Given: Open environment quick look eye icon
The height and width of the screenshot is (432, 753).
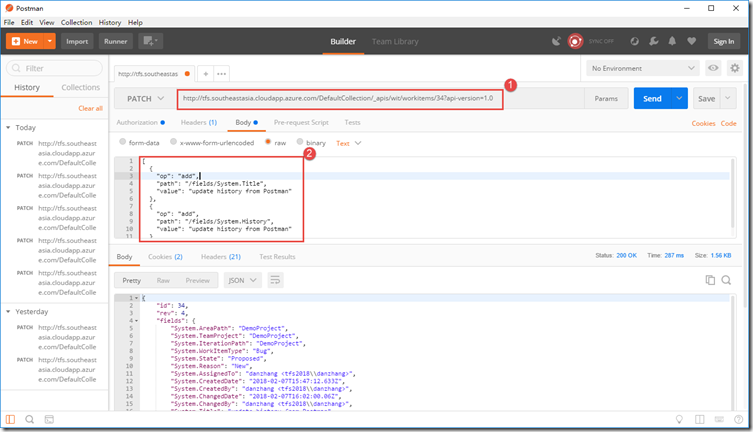Looking at the screenshot, I should click(x=713, y=68).
